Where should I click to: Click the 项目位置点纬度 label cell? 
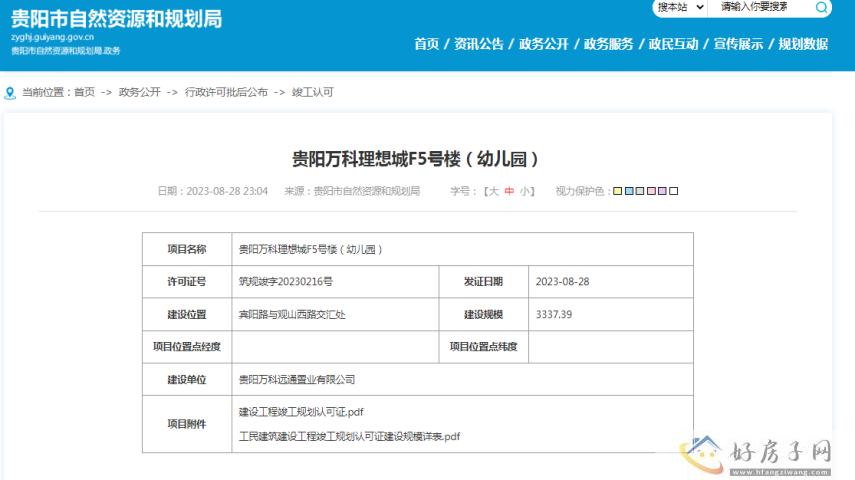pos(484,347)
